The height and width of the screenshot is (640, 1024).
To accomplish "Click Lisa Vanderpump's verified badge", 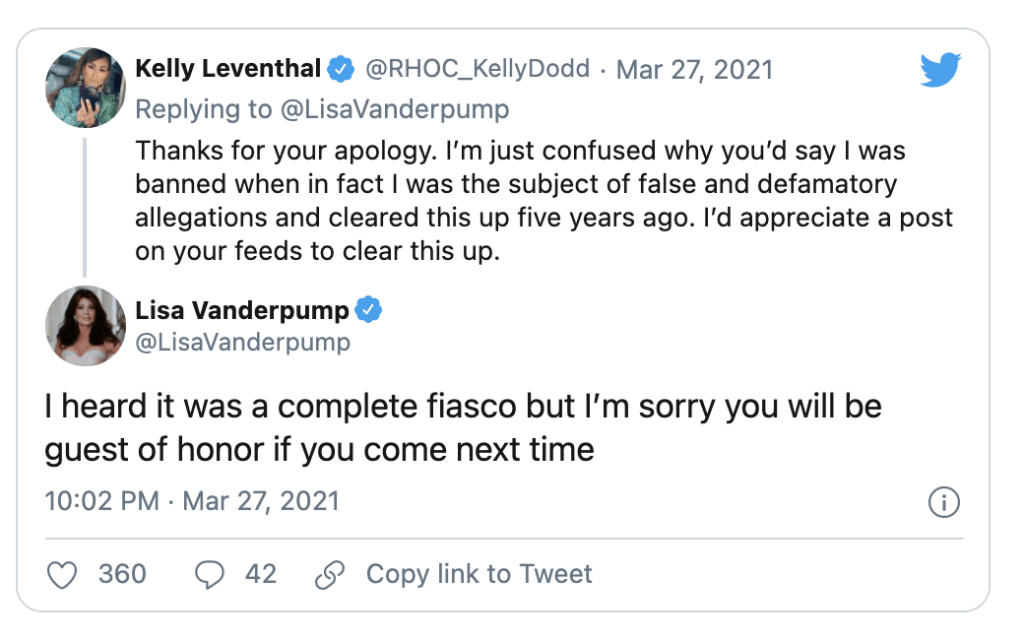I will (x=368, y=310).
